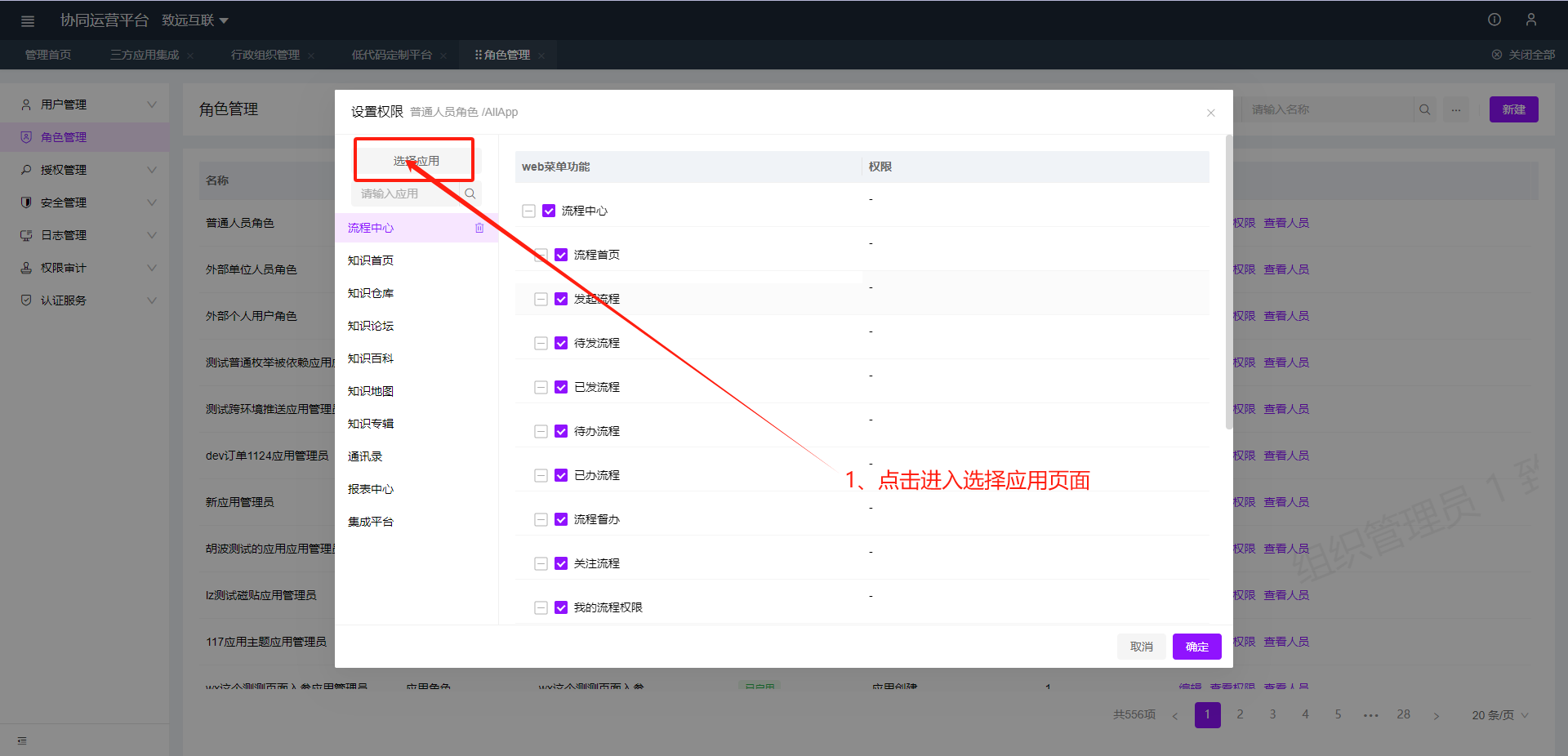Viewport: 1568px width, 756px height.
Task: Uncheck the 流程首页 checkbox
Action: 561,255
